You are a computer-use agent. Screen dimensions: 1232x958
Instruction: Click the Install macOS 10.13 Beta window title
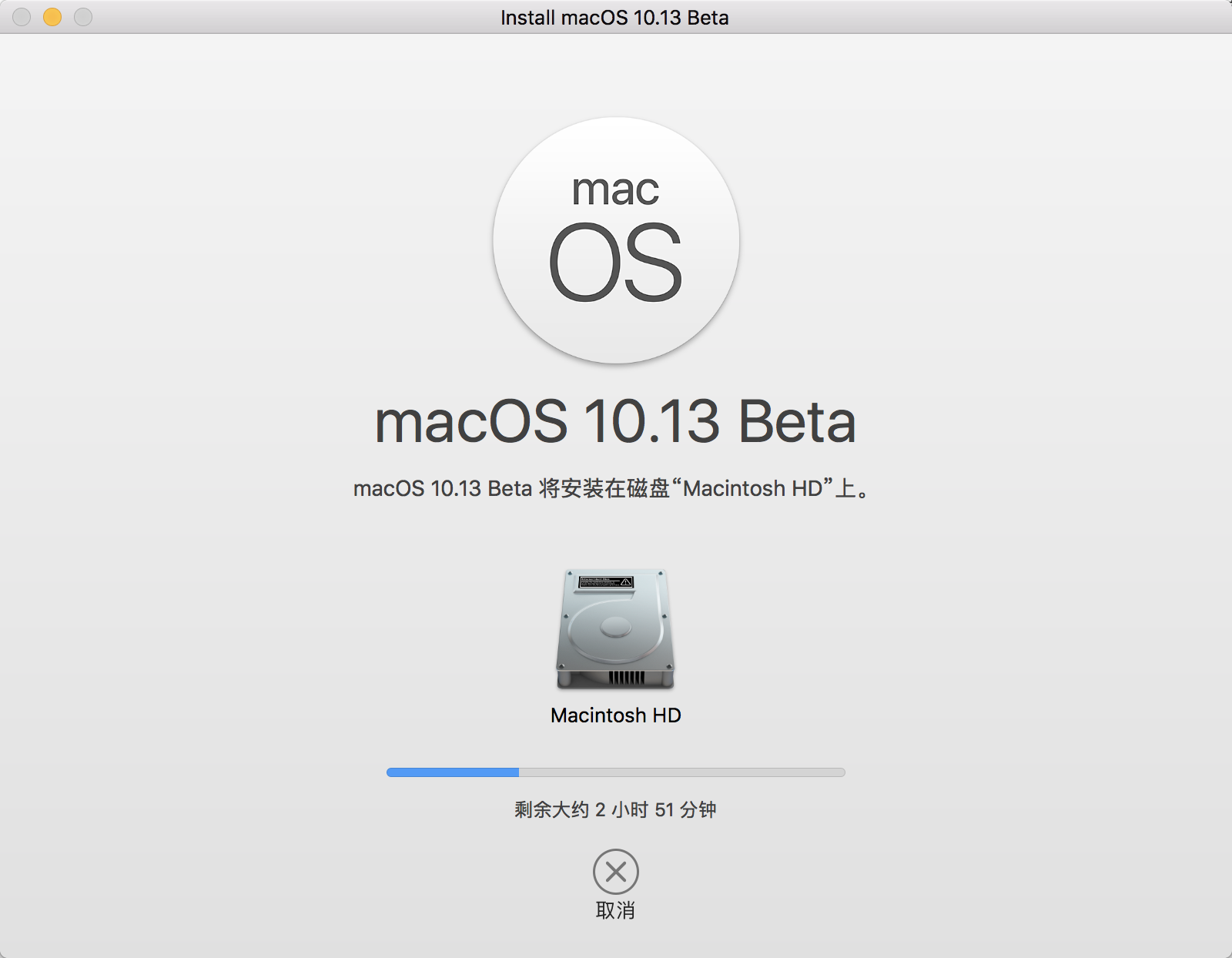pos(614,17)
